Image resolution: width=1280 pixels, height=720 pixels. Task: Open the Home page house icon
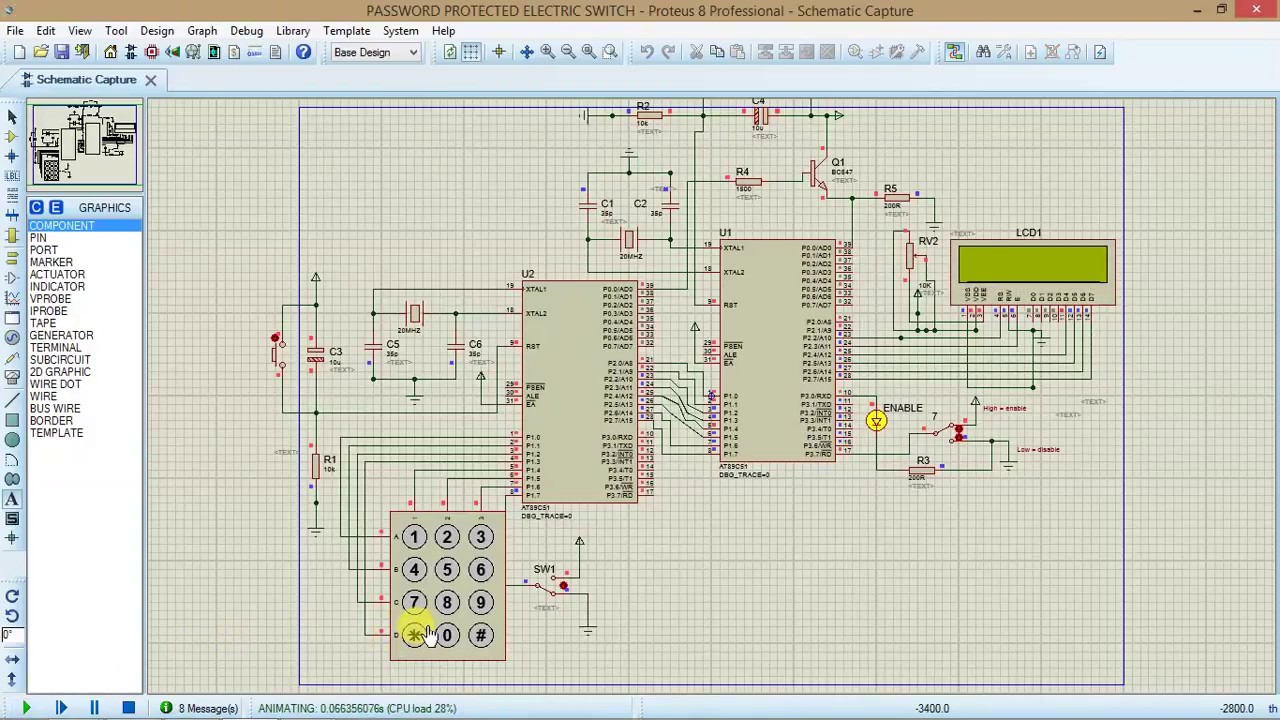coord(111,52)
